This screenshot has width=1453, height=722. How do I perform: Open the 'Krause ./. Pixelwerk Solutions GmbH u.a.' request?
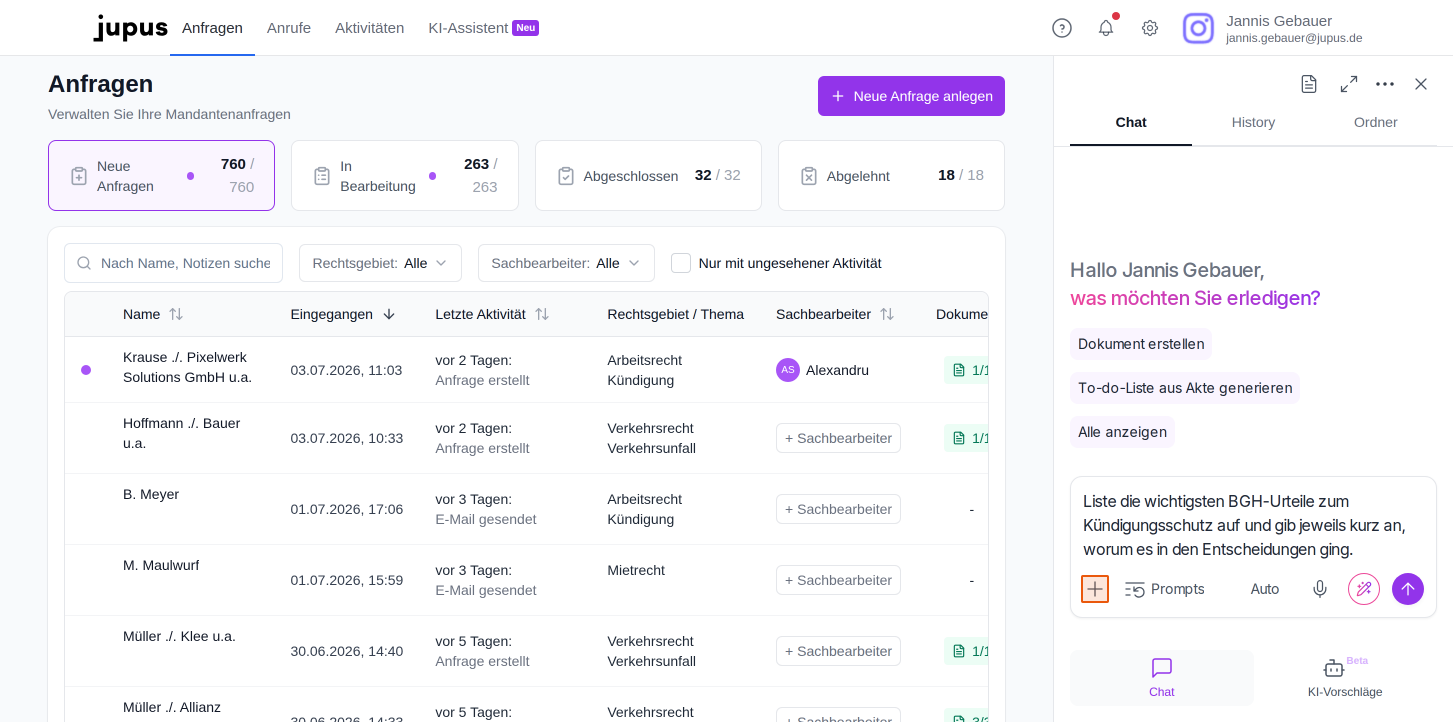[187, 367]
